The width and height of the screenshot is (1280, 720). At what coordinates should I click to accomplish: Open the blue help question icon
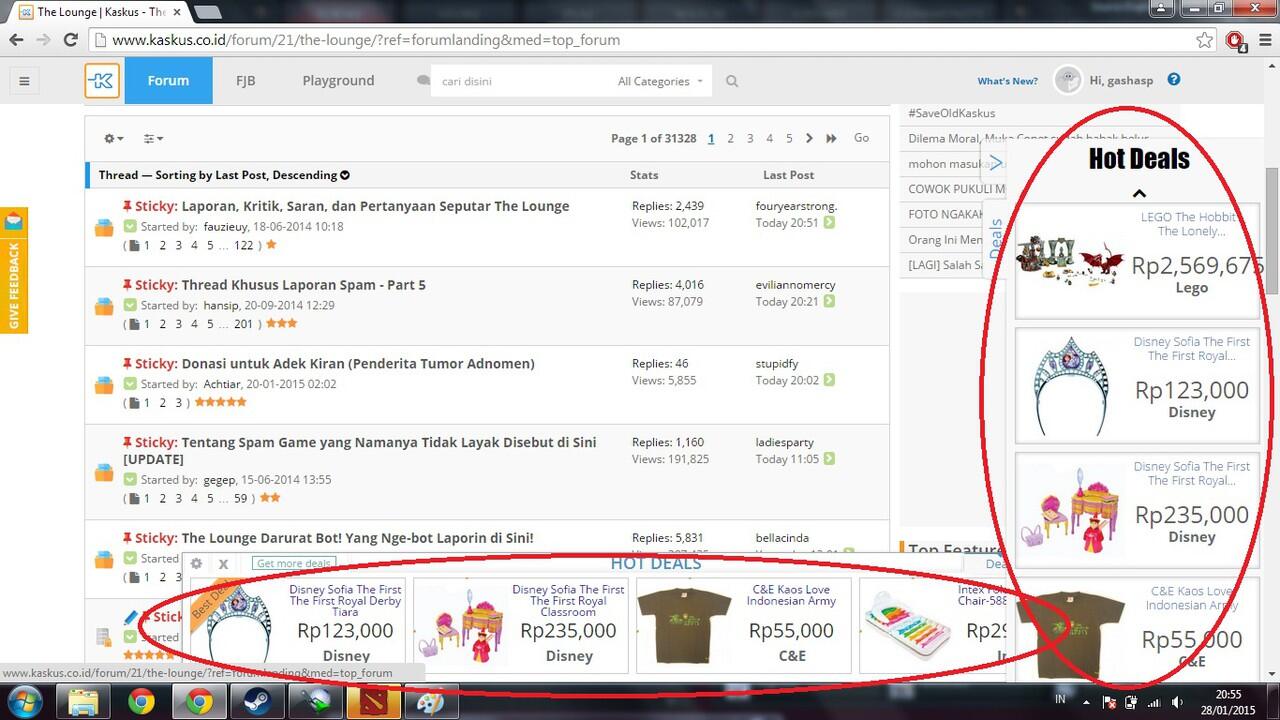pos(1174,80)
